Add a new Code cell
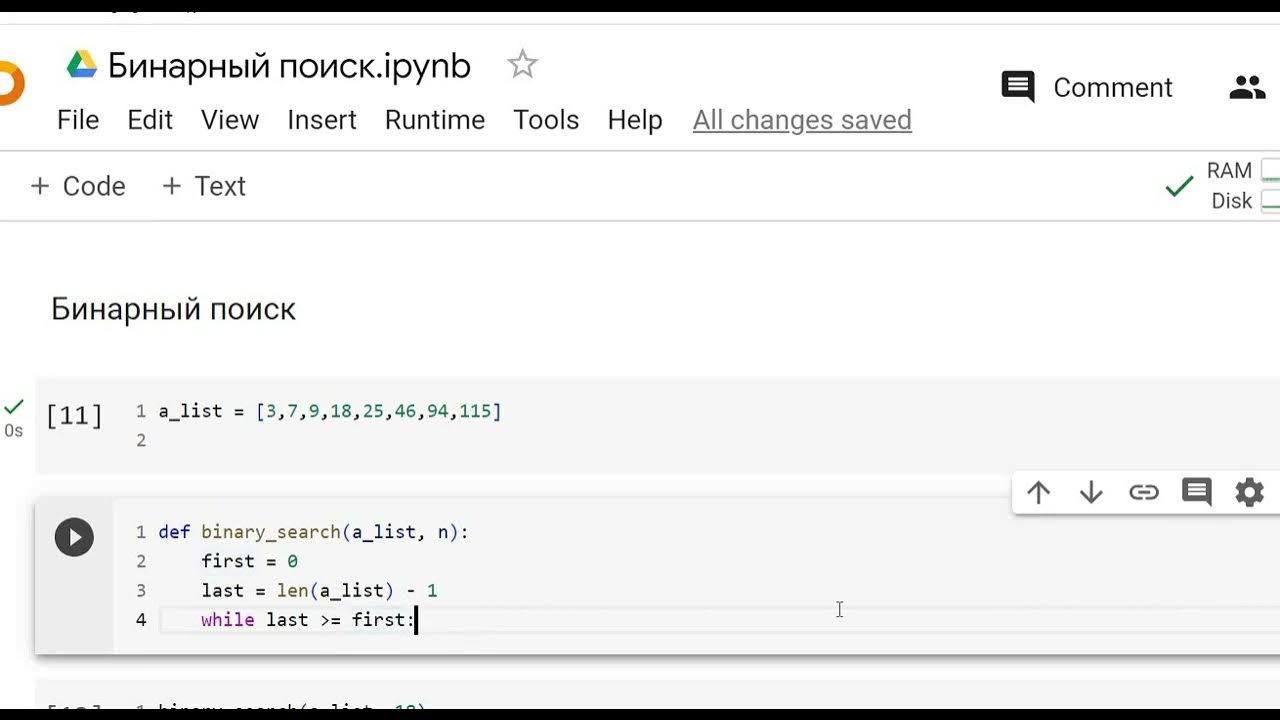This screenshot has width=1280, height=720. (x=78, y=186)
